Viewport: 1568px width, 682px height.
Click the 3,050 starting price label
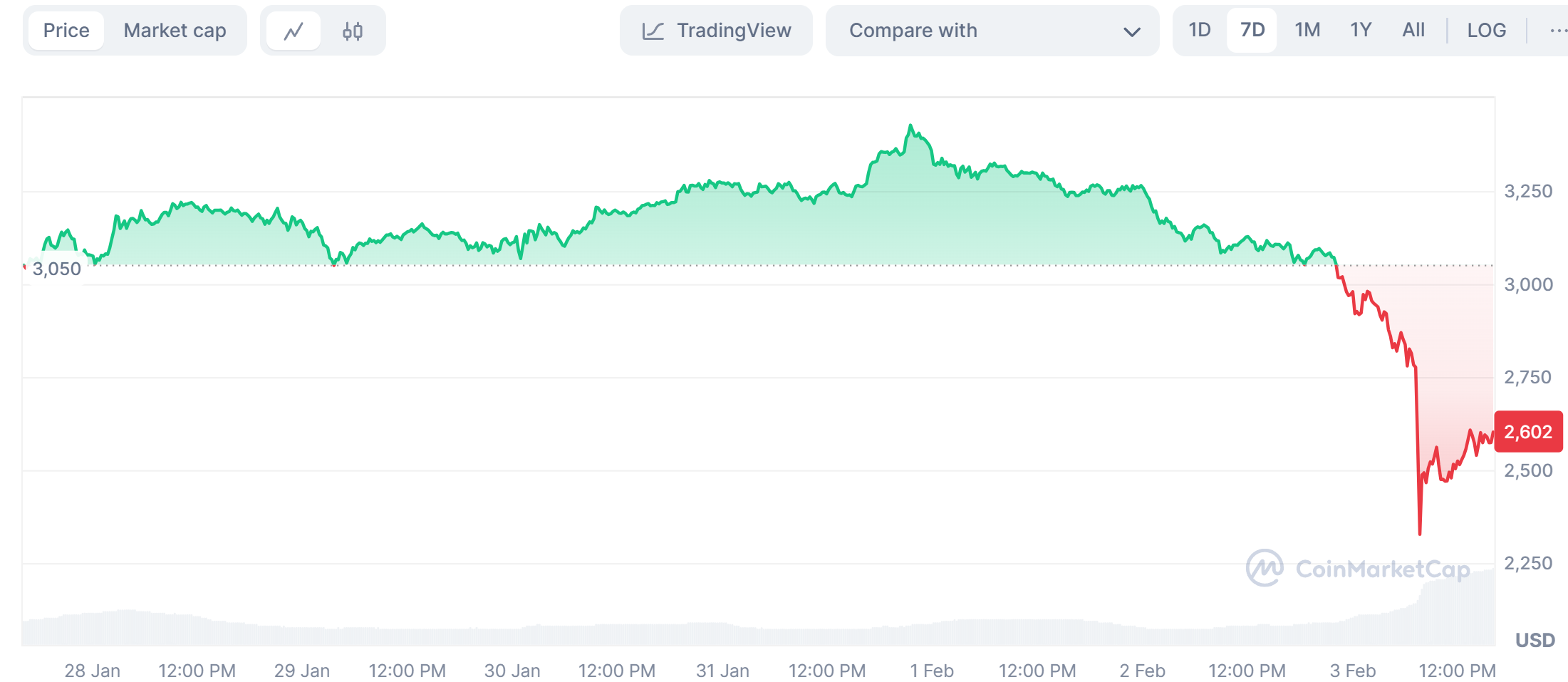pos(56,269)
